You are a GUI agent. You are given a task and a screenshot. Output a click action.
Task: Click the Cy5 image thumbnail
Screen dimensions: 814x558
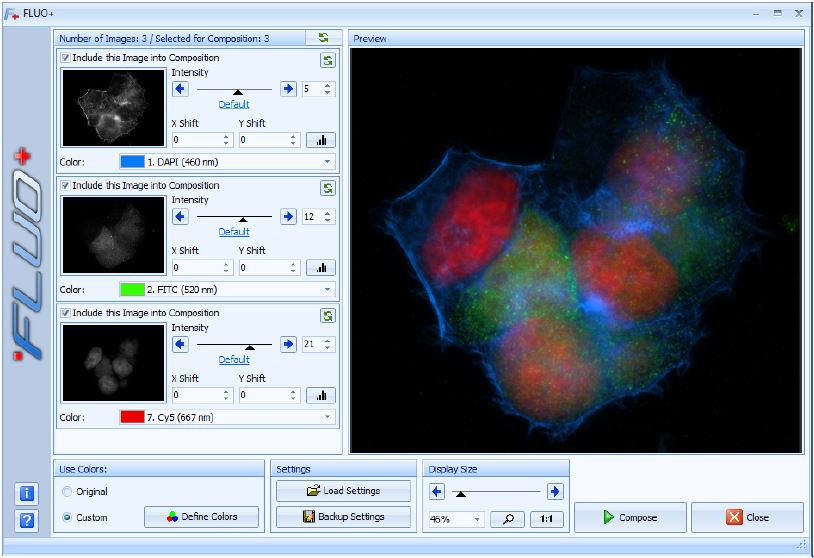[113, 363]
